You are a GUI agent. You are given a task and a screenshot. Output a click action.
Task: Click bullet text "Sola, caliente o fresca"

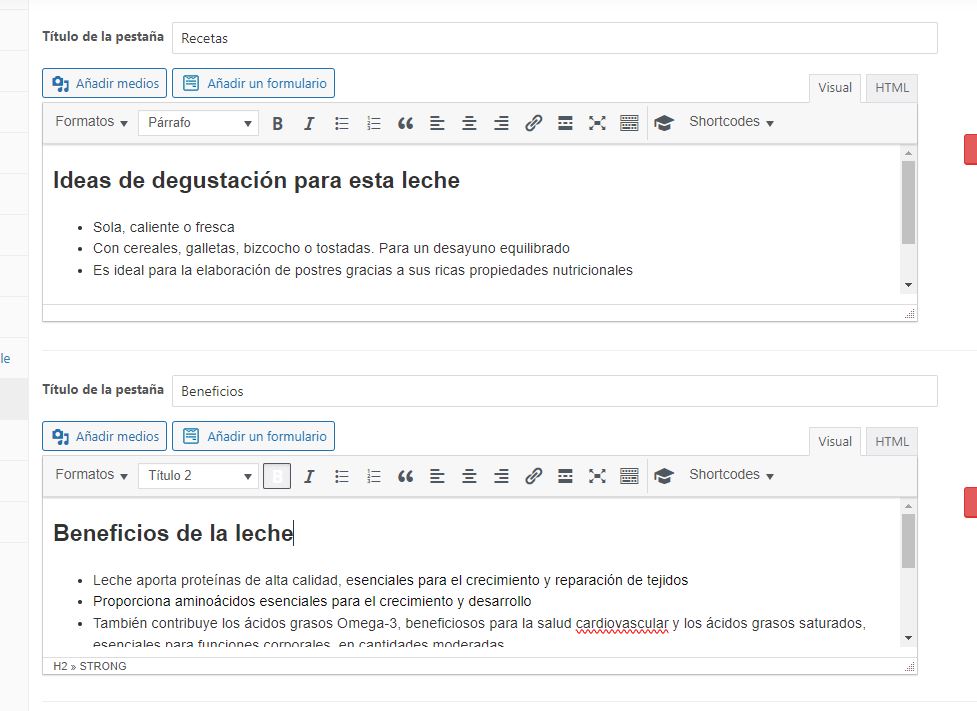[x=164, y=227]
